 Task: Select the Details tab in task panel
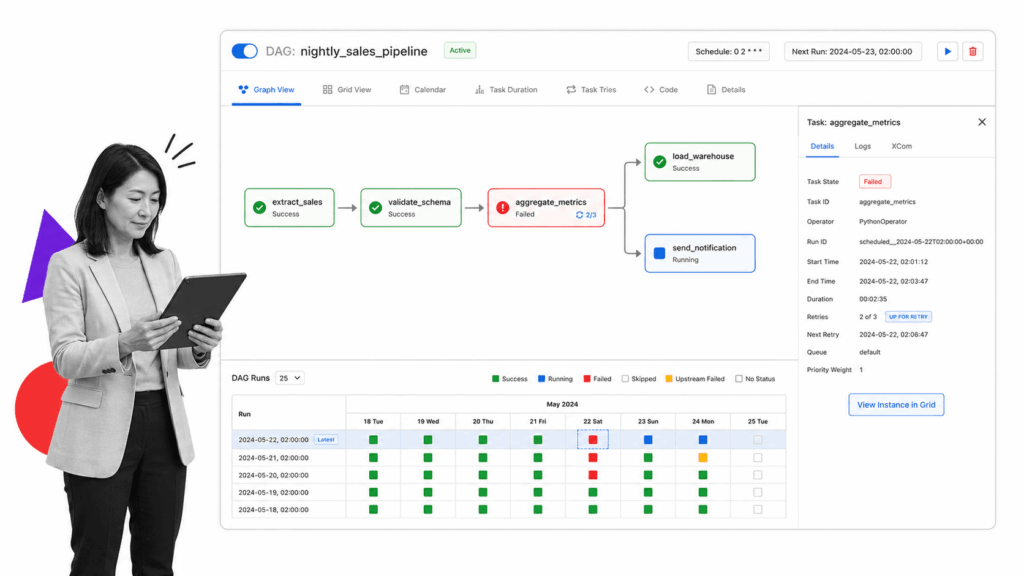822,146
